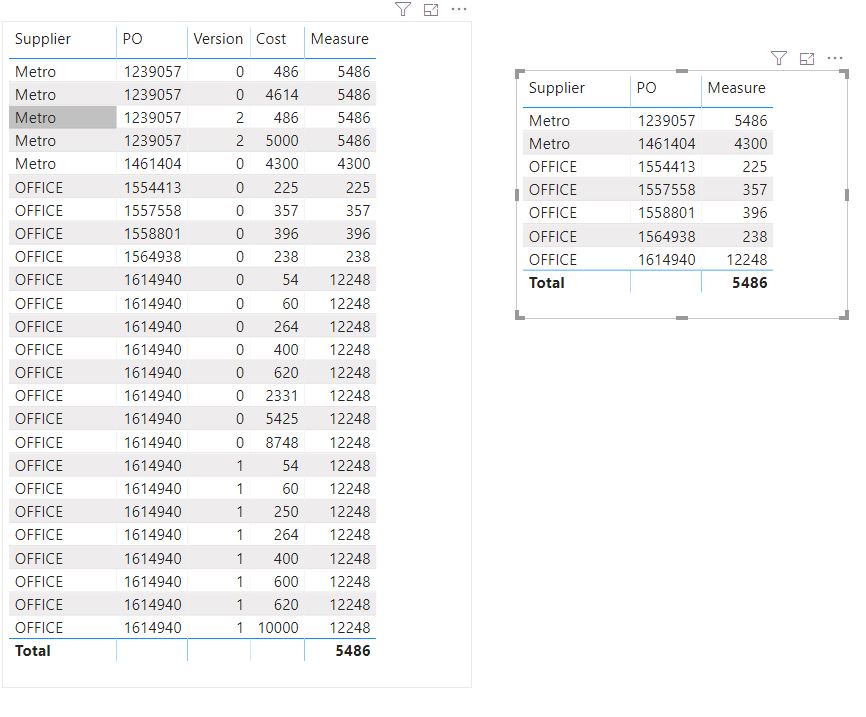
Task: Click focus mode icon on left table
Action: pos(431,9)
